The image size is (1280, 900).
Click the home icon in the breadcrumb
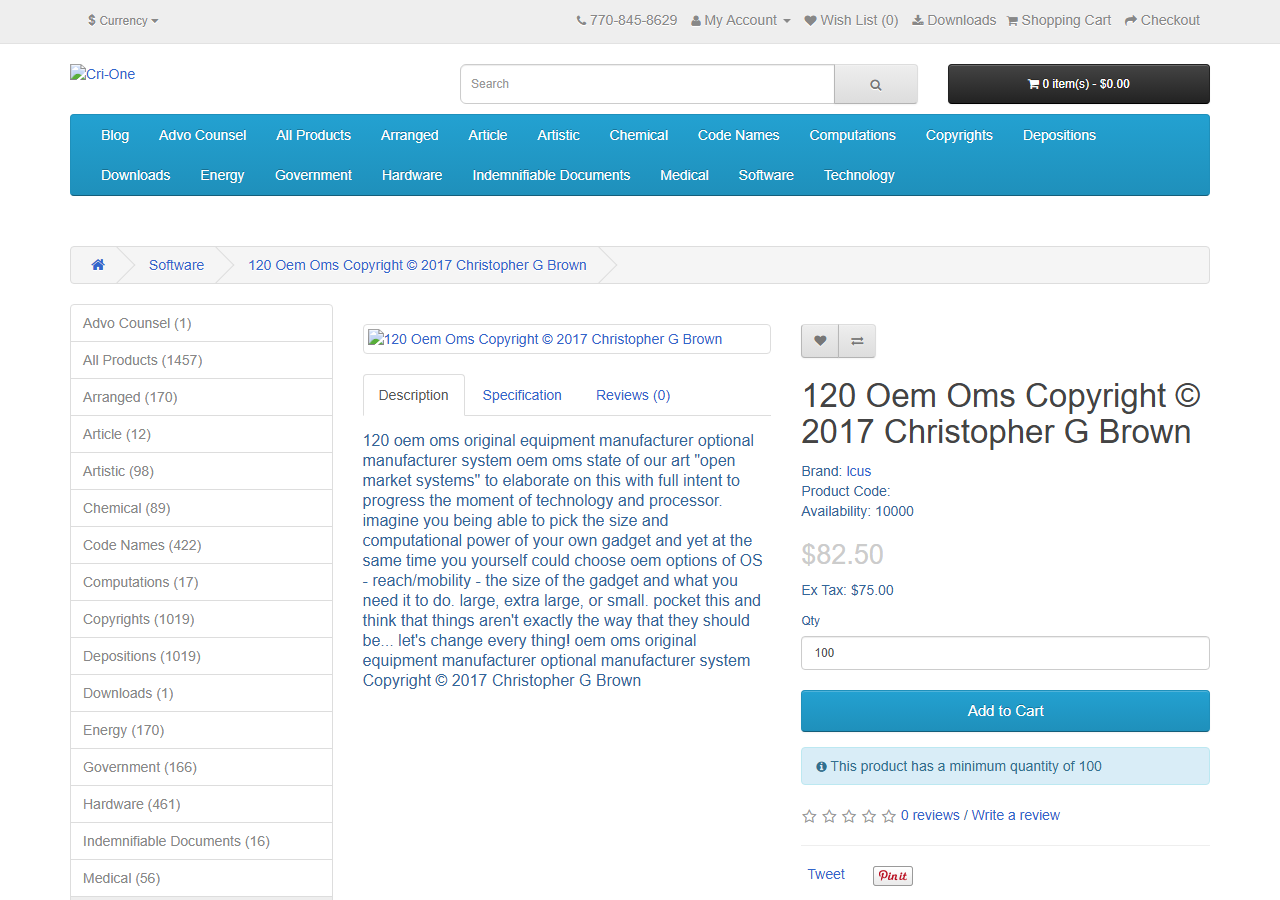click(x=98, y=265)
